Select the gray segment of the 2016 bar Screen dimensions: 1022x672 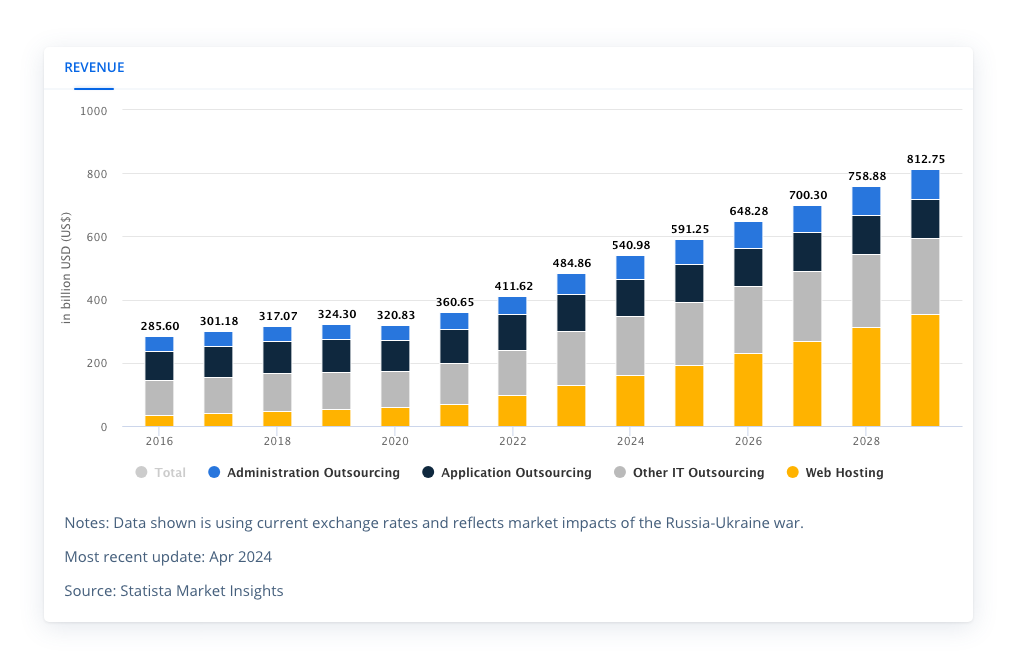click(x=159, y=398)
